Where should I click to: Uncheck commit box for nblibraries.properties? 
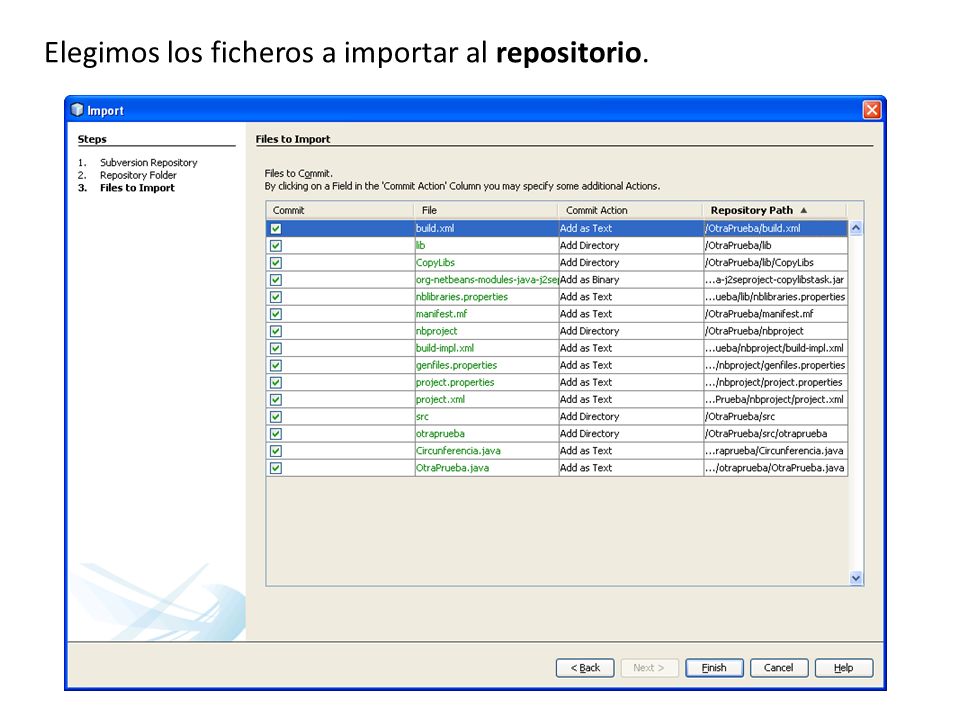(276, 297)
